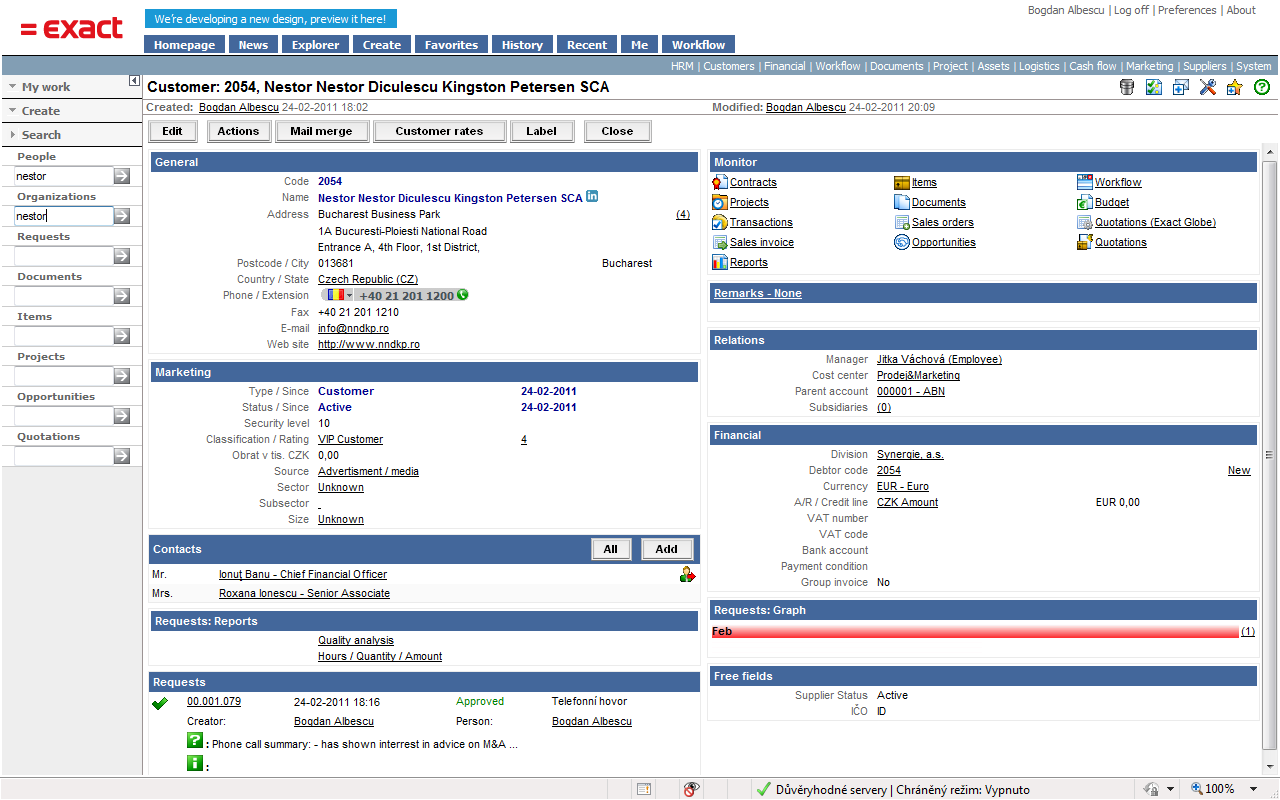This screenshot has height=800, width=1280.
Task: Click the Reports chart icon in Monitor
Action: click(x=720, y=262)
